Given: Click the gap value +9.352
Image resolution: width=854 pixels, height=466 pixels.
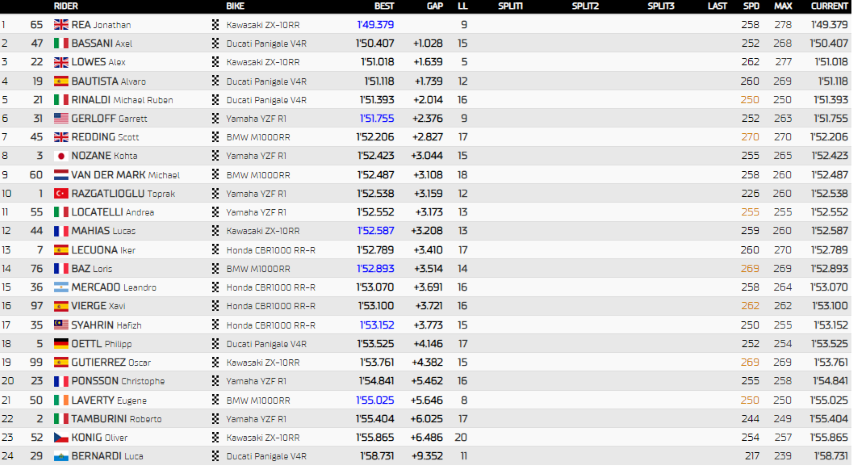Looking at the screenshot, I should 428,456.
